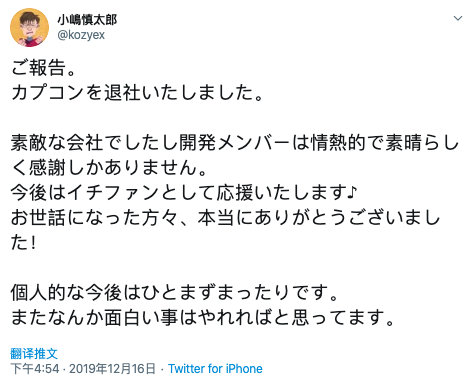
Task: Click the line カプコンを退社いたしました。
Action: pyautogui.click(x=138, y=92)
